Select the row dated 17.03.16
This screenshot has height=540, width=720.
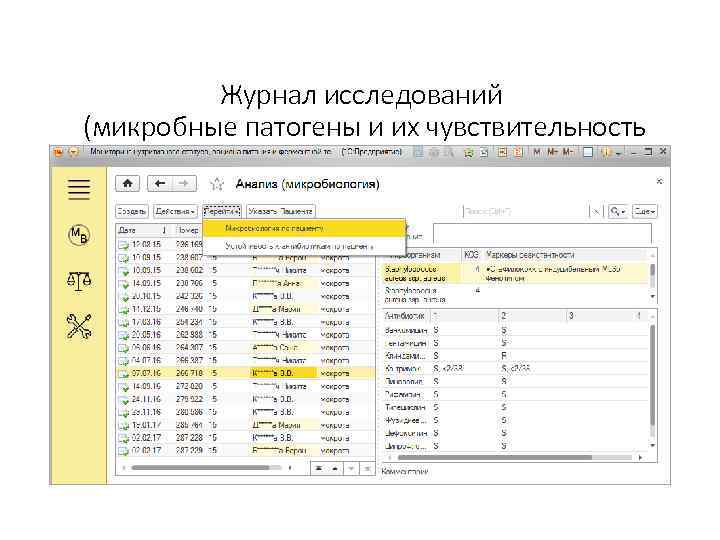[x=245, y=322]
